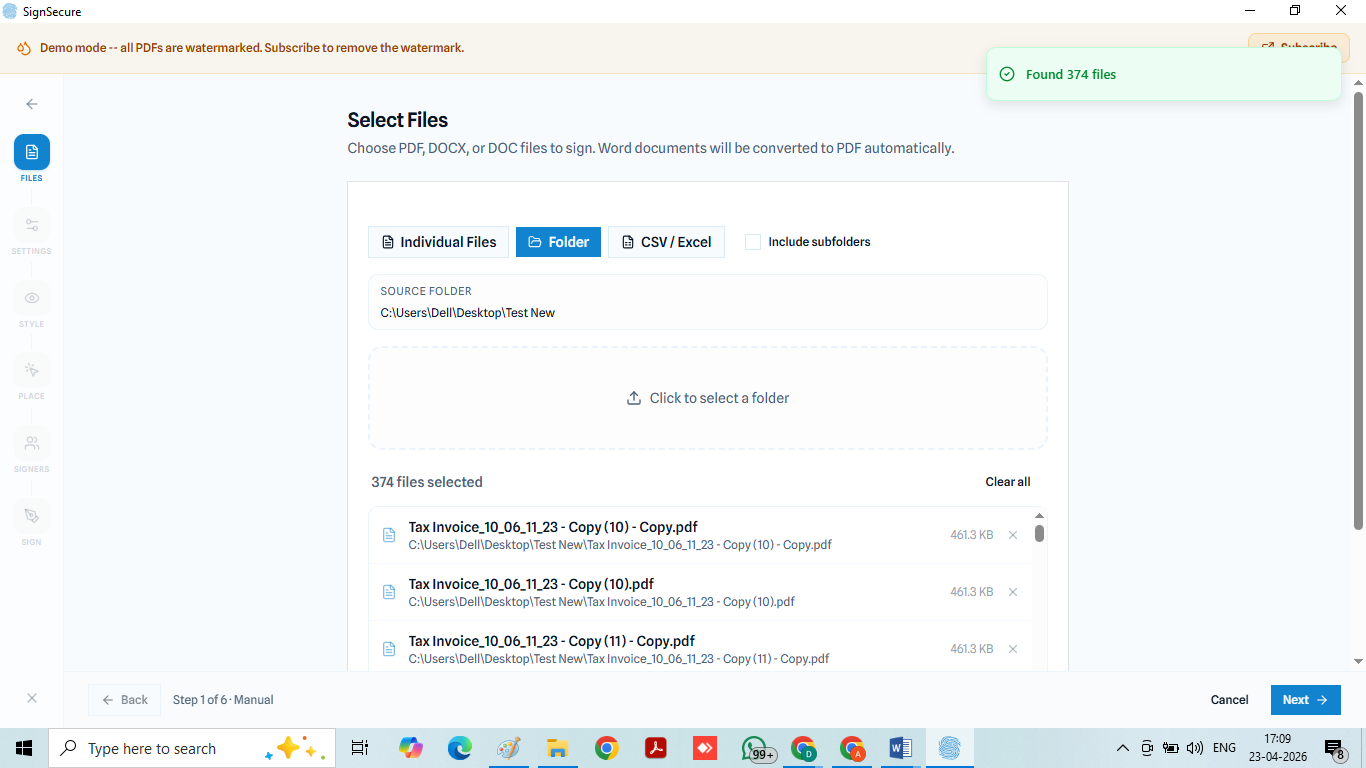1366x768 pixels.
Task: Click the select a folder drop zone
Action: (707, 398)
